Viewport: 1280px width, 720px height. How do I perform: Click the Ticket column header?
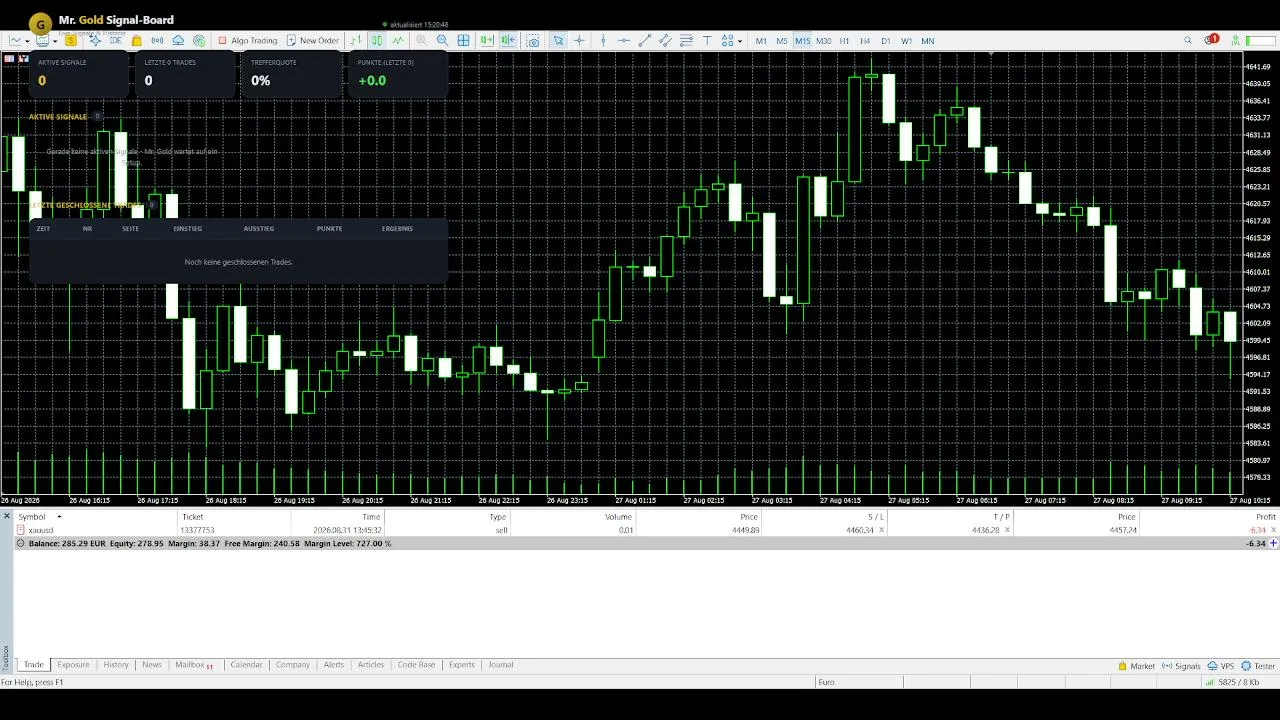(x=193, y=517)
